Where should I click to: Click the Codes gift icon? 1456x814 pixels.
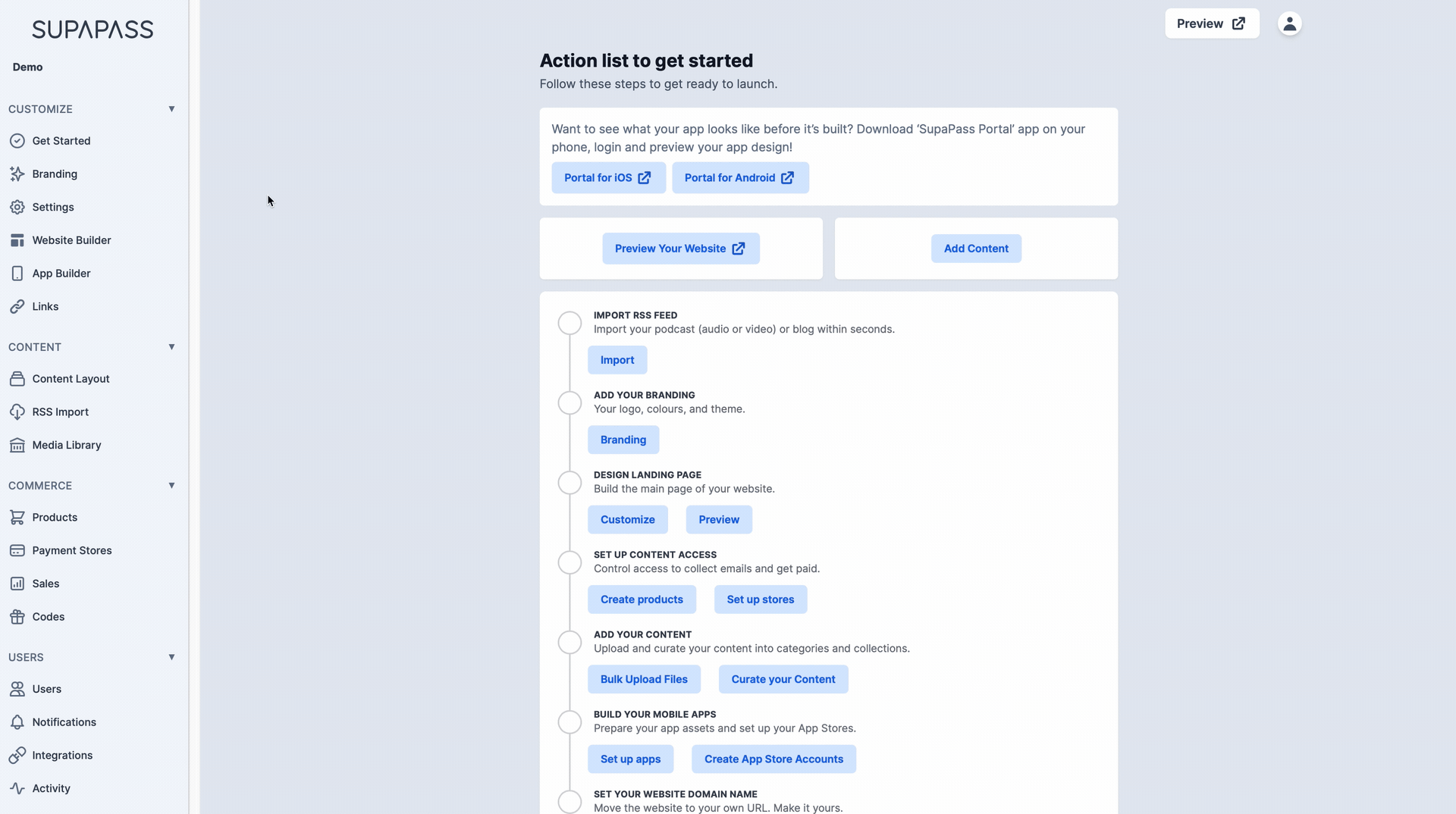pos(17,617)
